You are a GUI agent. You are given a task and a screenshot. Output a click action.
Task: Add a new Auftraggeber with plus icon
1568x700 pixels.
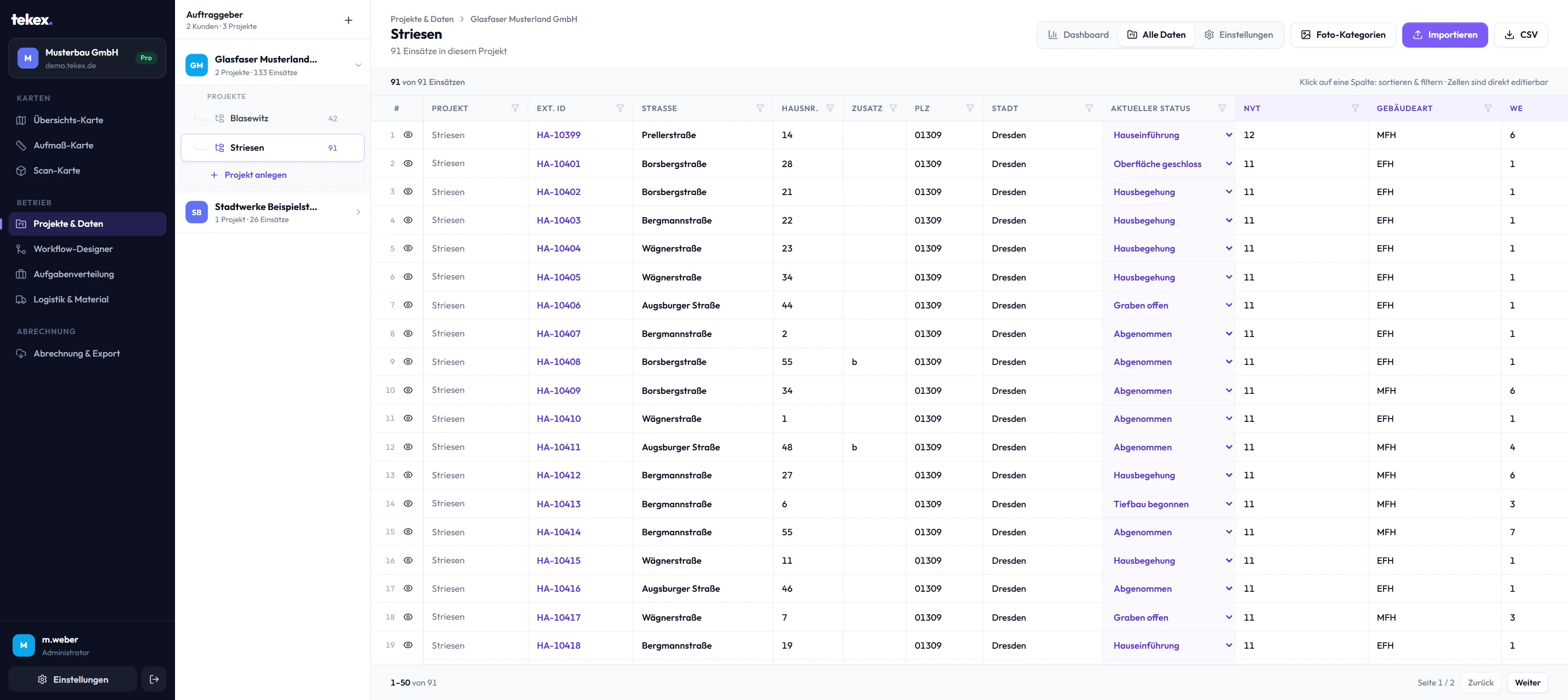(348, 20)
